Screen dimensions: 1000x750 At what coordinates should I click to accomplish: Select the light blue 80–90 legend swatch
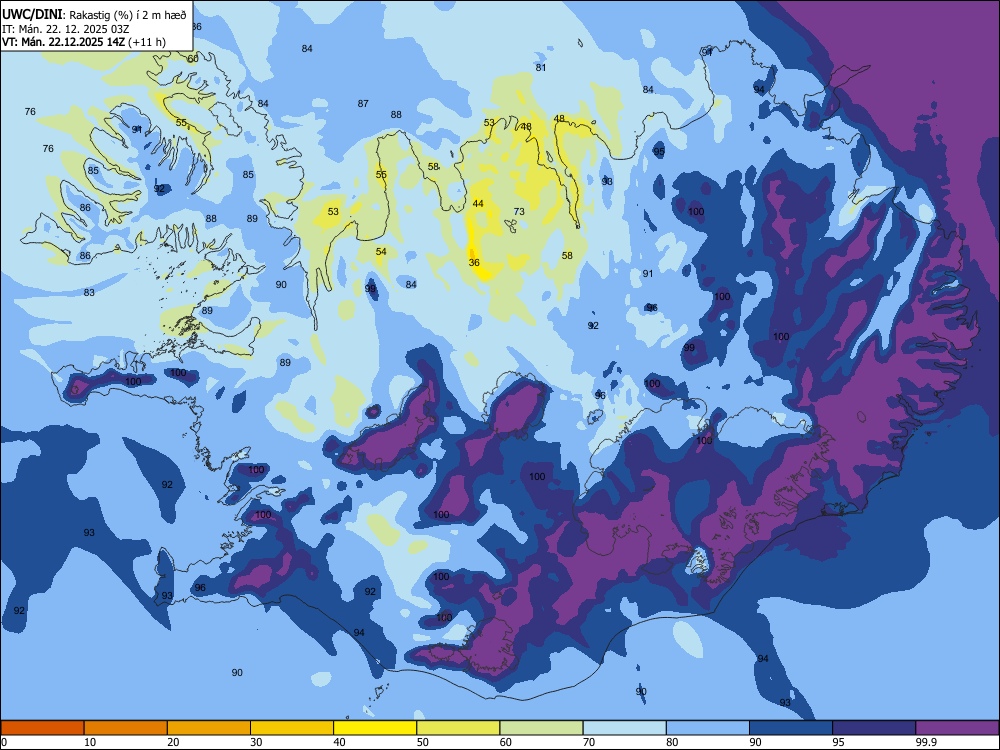[708, 728]
